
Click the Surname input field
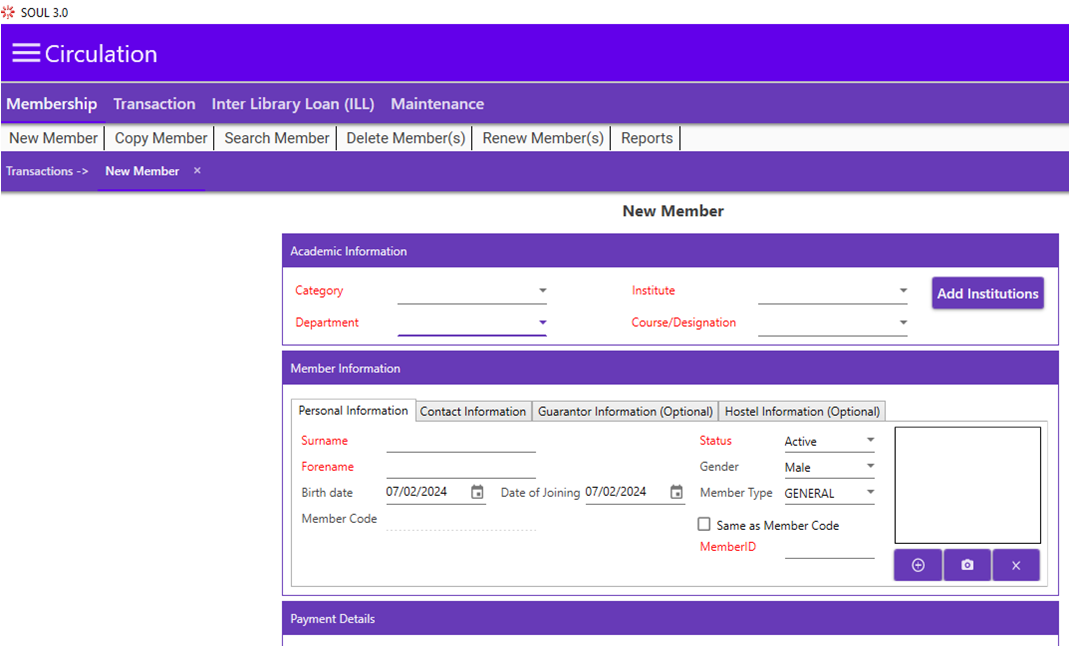[x=461, y=442]
